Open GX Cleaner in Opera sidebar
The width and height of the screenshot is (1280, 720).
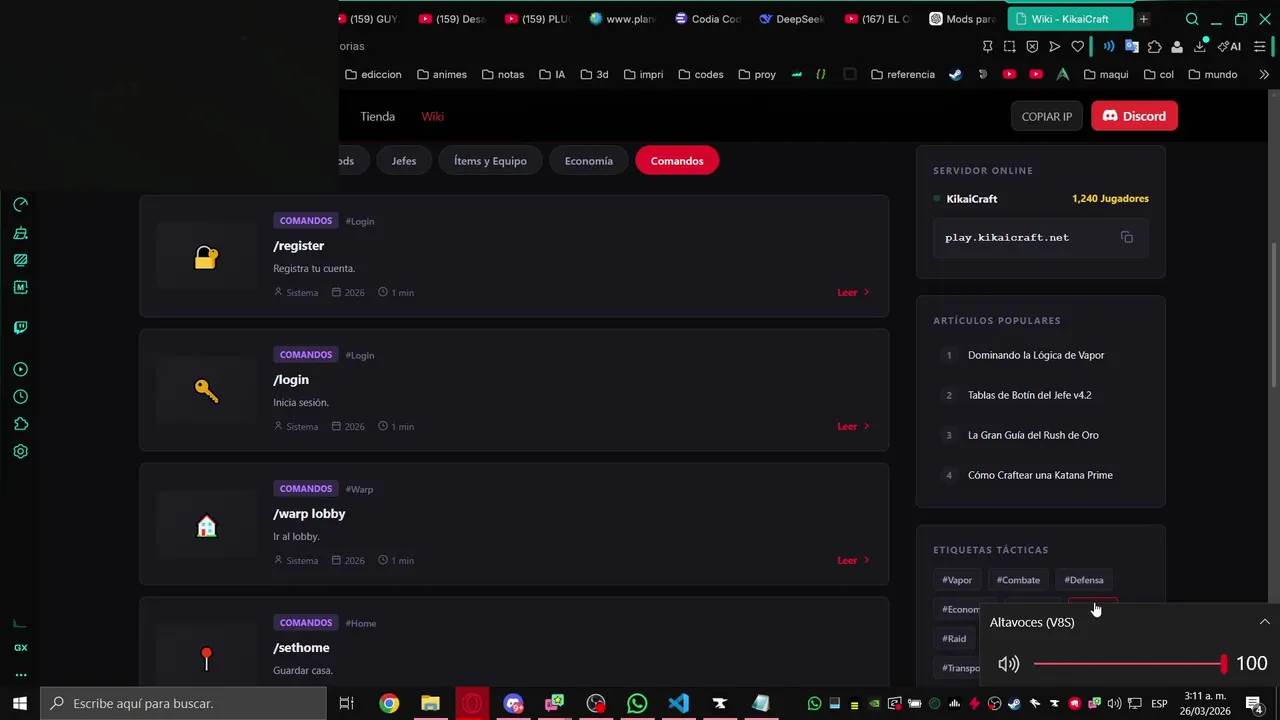point(20,233)
